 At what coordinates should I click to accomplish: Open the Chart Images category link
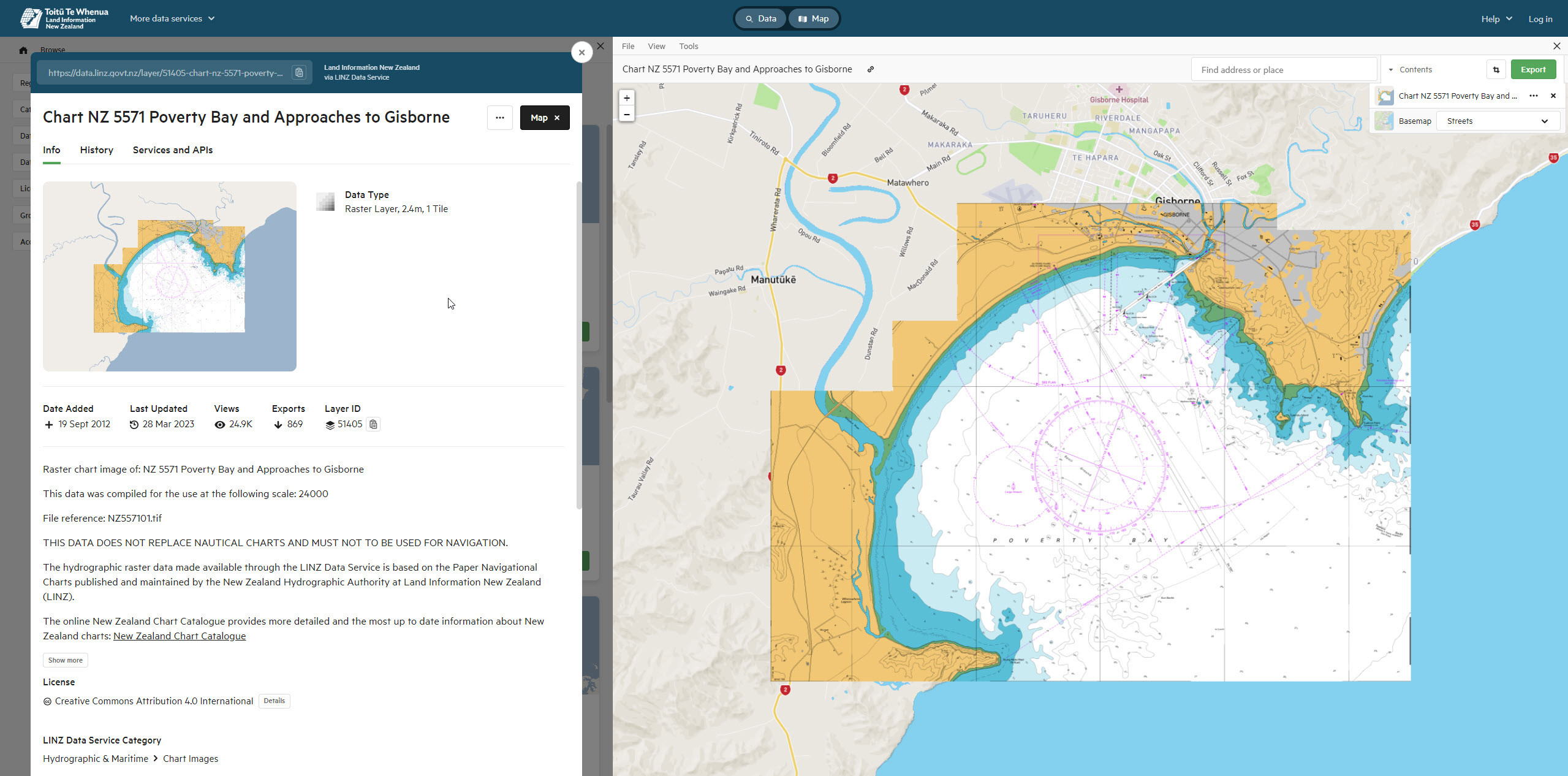[191, 759]
